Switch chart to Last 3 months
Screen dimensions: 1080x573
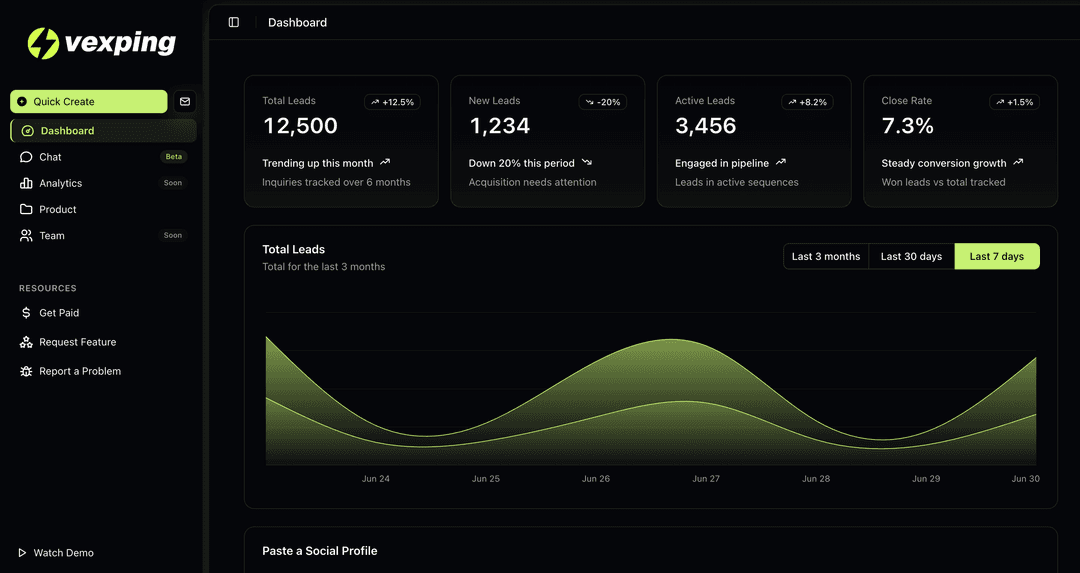[825, 257]
